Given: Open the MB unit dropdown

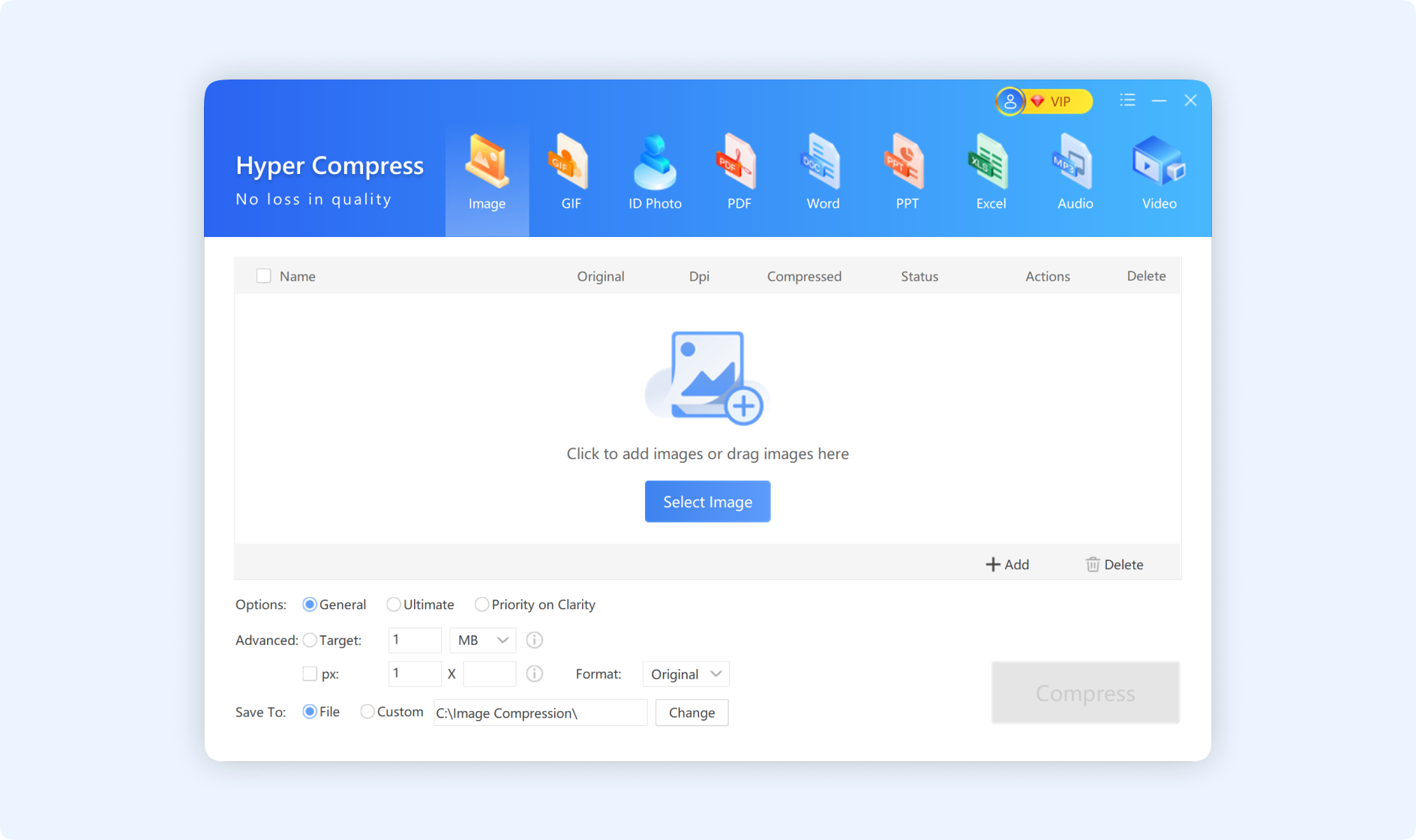Looking at the screenshot, I should [483, 640].
